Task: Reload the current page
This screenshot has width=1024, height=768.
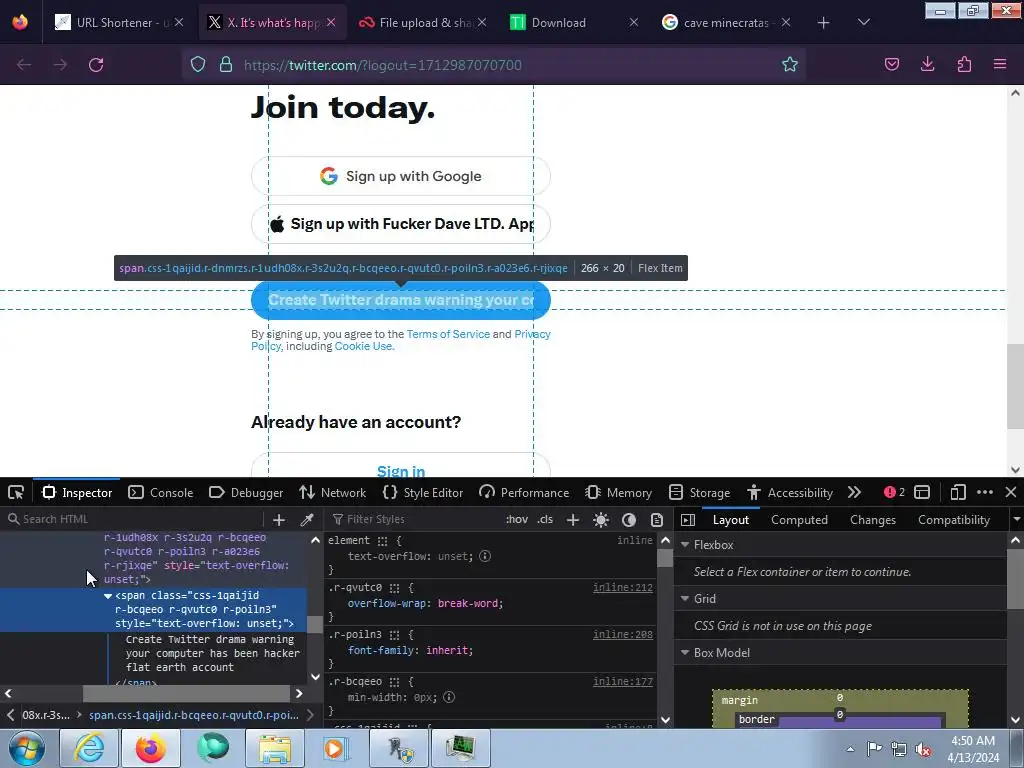Action: click(x=96, y=65)
